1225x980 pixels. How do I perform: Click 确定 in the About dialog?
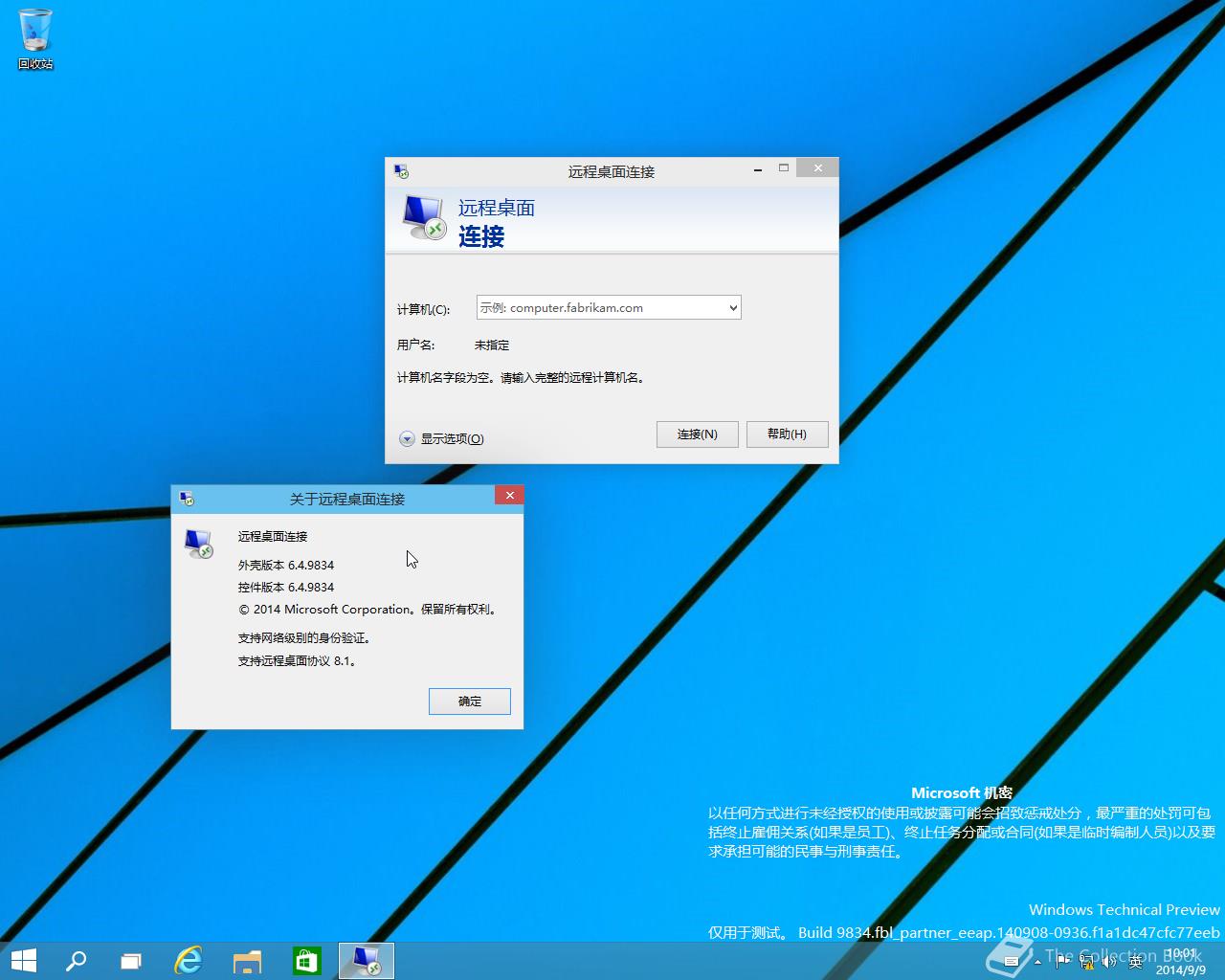tap(470, 702)
